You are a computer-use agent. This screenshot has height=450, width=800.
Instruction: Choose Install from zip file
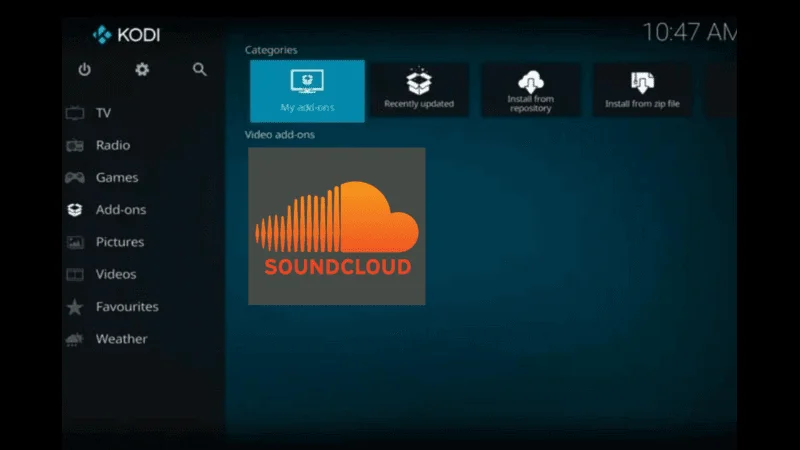[x=642, y=90]
